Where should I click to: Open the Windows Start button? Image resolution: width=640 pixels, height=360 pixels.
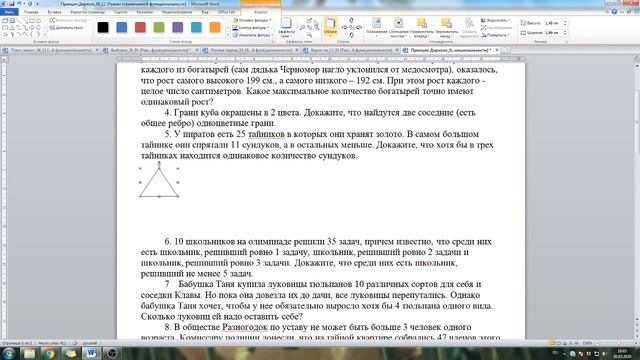click(9, 353)
